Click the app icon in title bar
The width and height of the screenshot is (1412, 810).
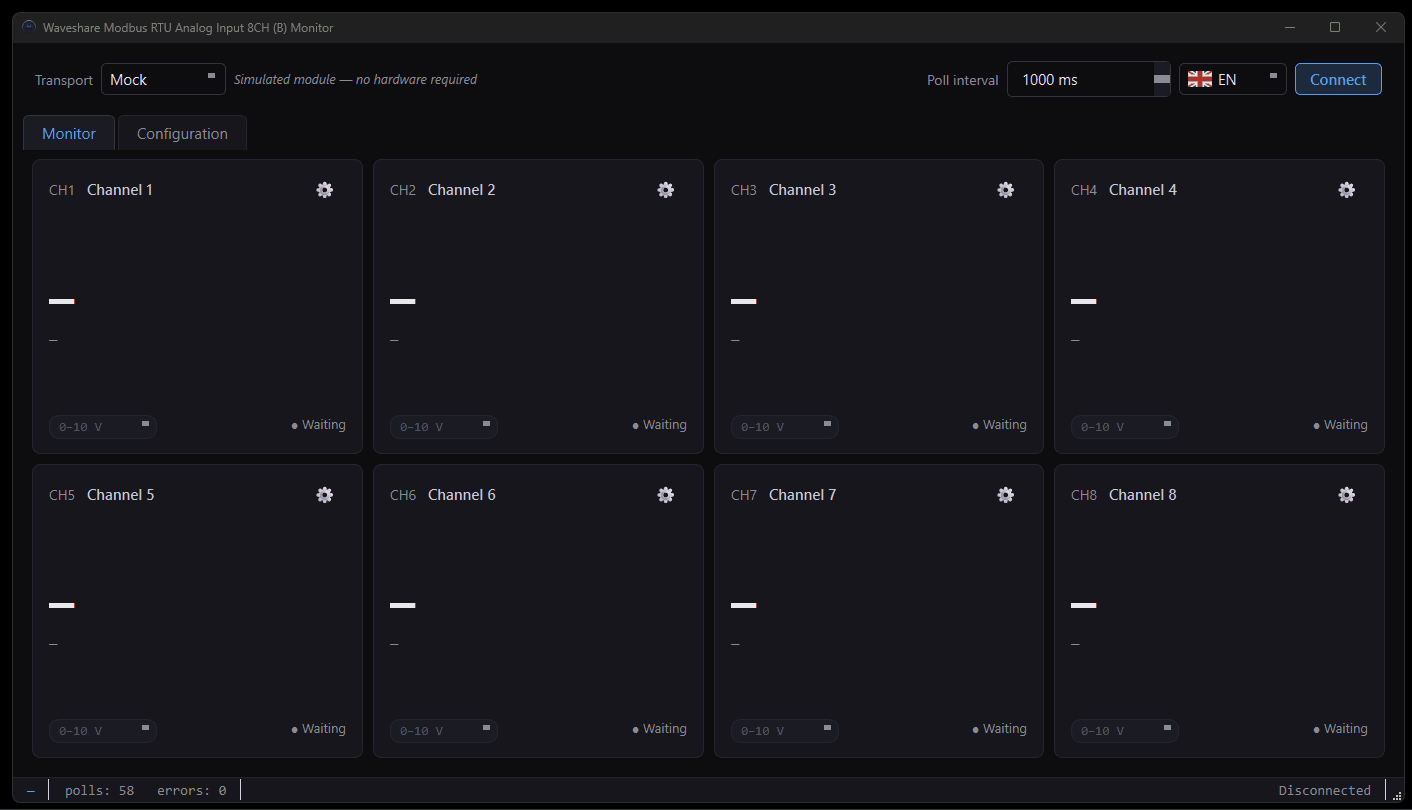(x=28, y=27)
